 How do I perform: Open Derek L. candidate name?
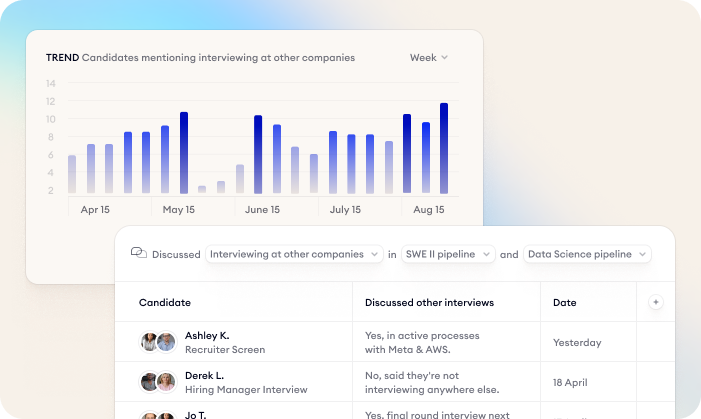[x=206, y=375]
